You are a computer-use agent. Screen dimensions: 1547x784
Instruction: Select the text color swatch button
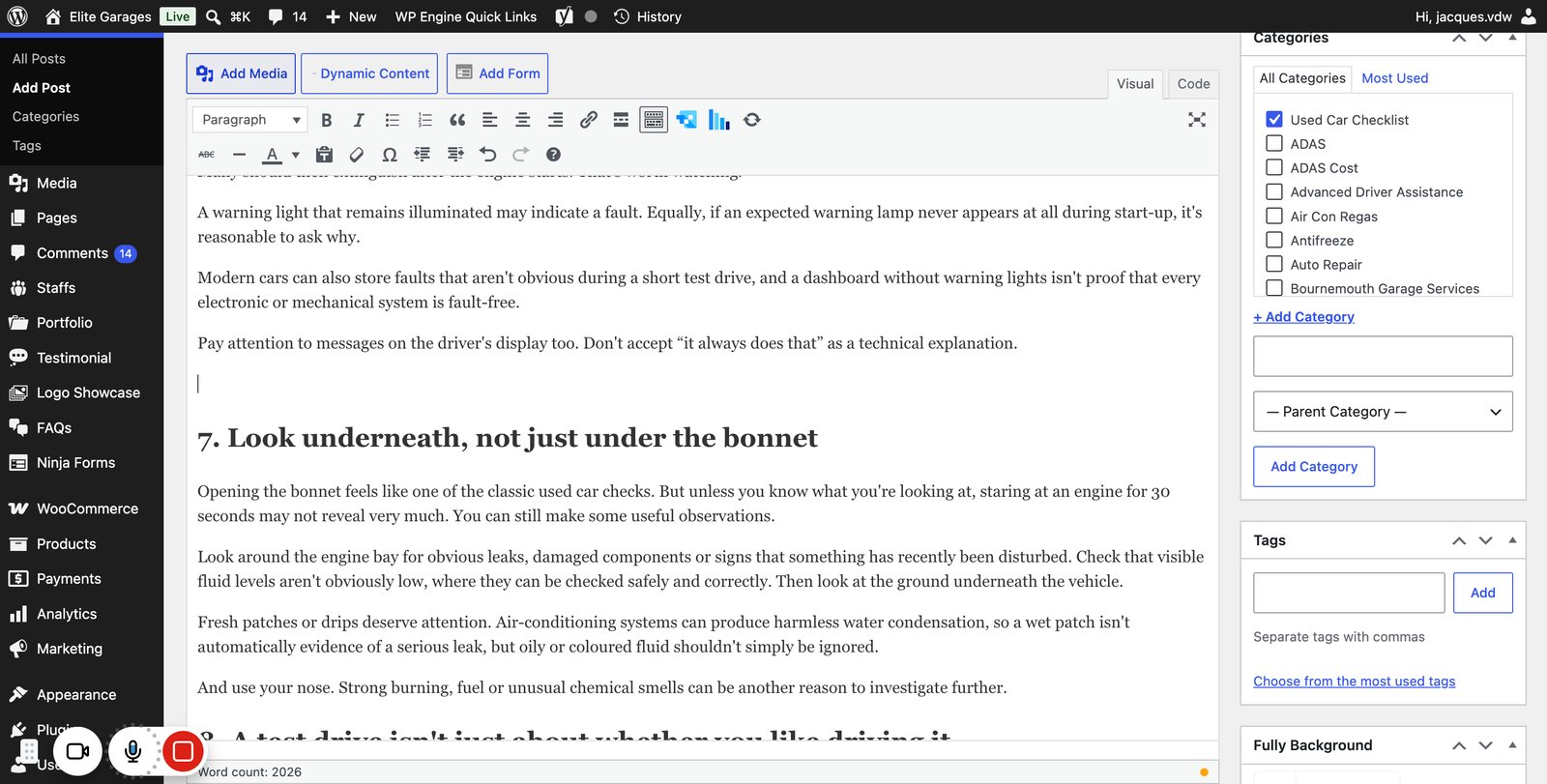tap(273, 155)
